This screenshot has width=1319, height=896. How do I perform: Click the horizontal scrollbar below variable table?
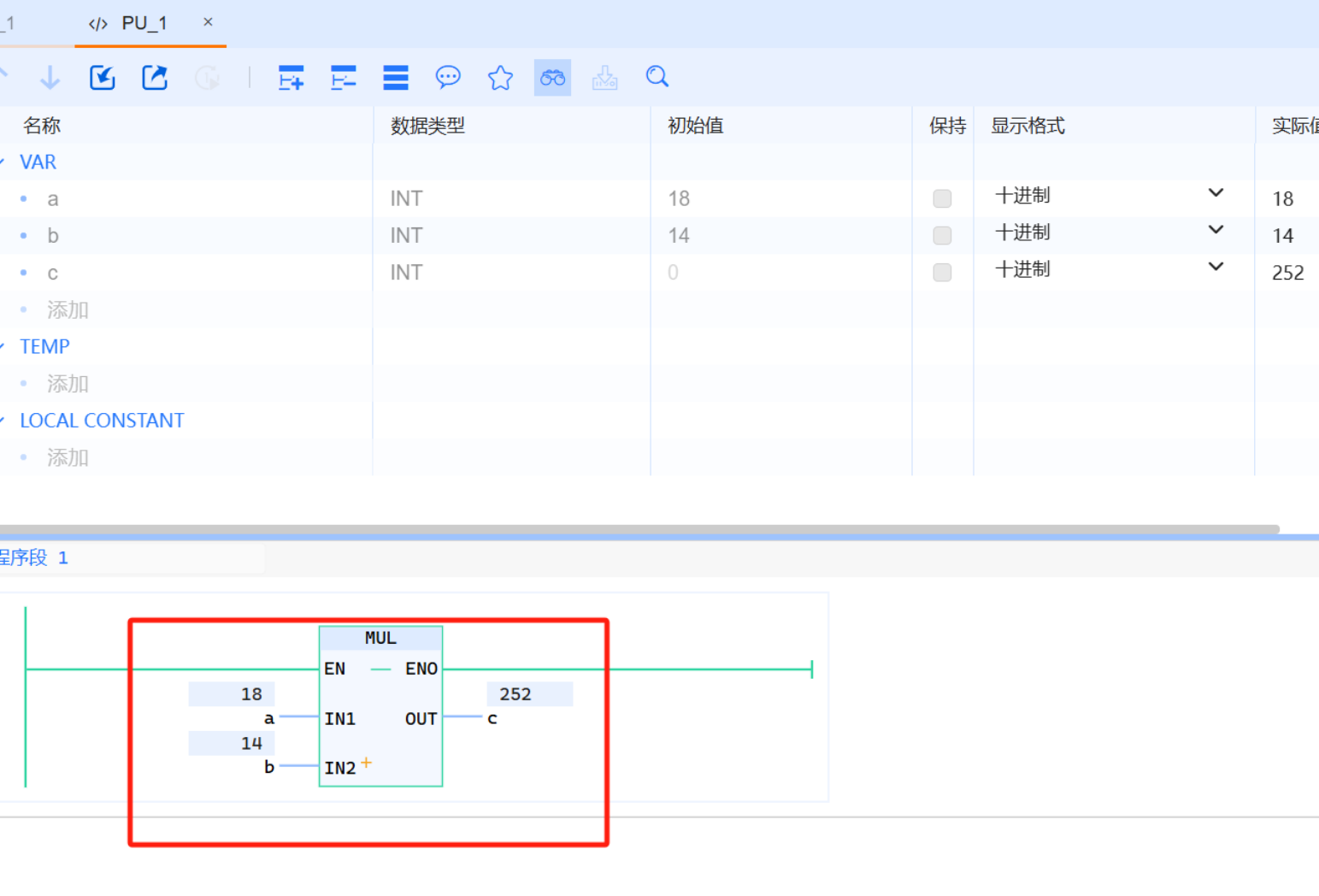[x=639, y=529]
